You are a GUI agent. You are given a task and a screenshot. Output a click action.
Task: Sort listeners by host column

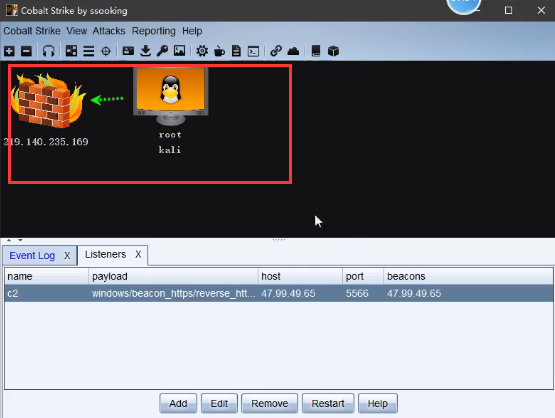300,276
